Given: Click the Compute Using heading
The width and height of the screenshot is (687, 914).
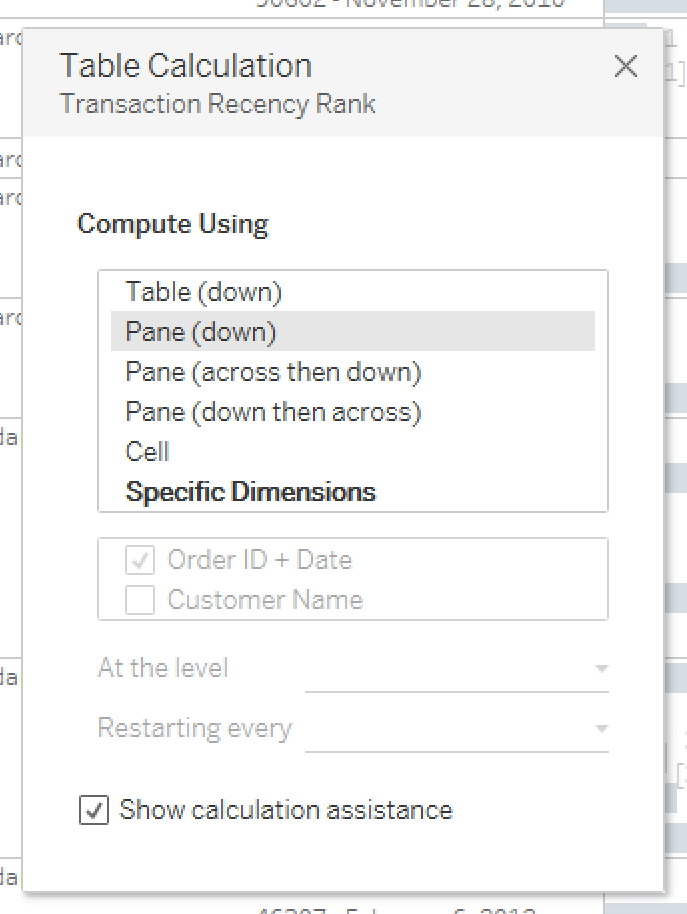Looking at the screenshot, I should pos(173,224).
